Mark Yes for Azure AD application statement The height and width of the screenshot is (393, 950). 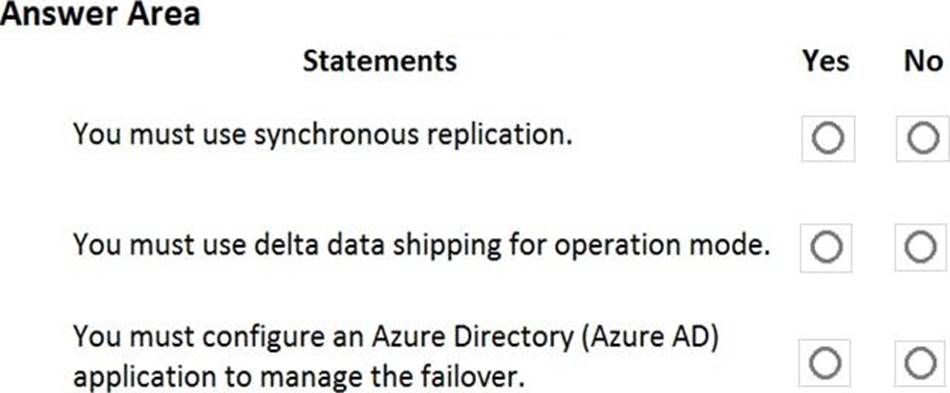[825, 363]
